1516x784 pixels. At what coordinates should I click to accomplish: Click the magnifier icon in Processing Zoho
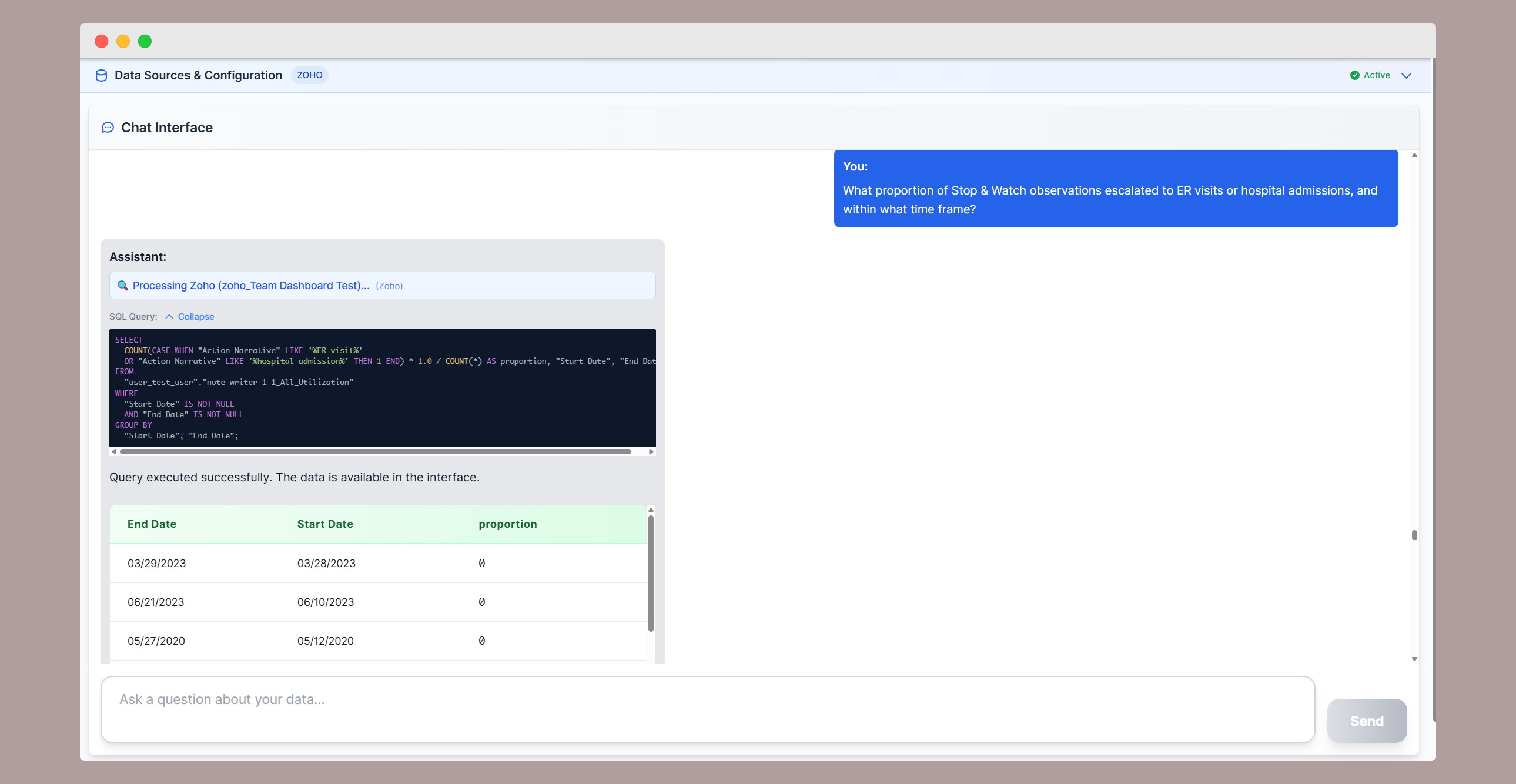pos(122,286)
